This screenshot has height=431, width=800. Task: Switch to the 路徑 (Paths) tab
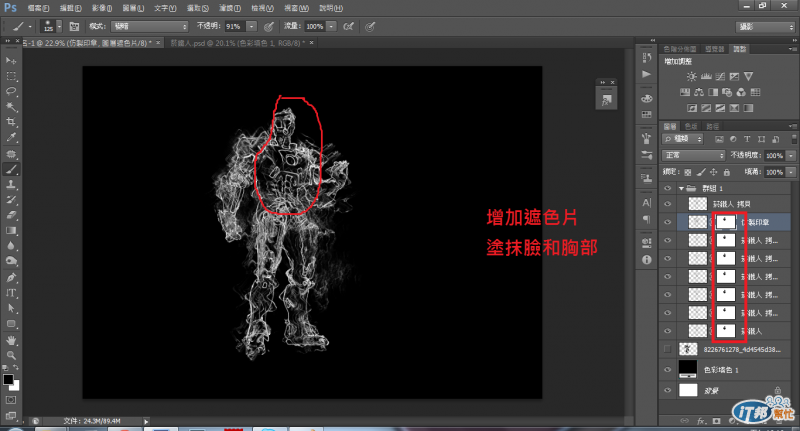[713, 126]
